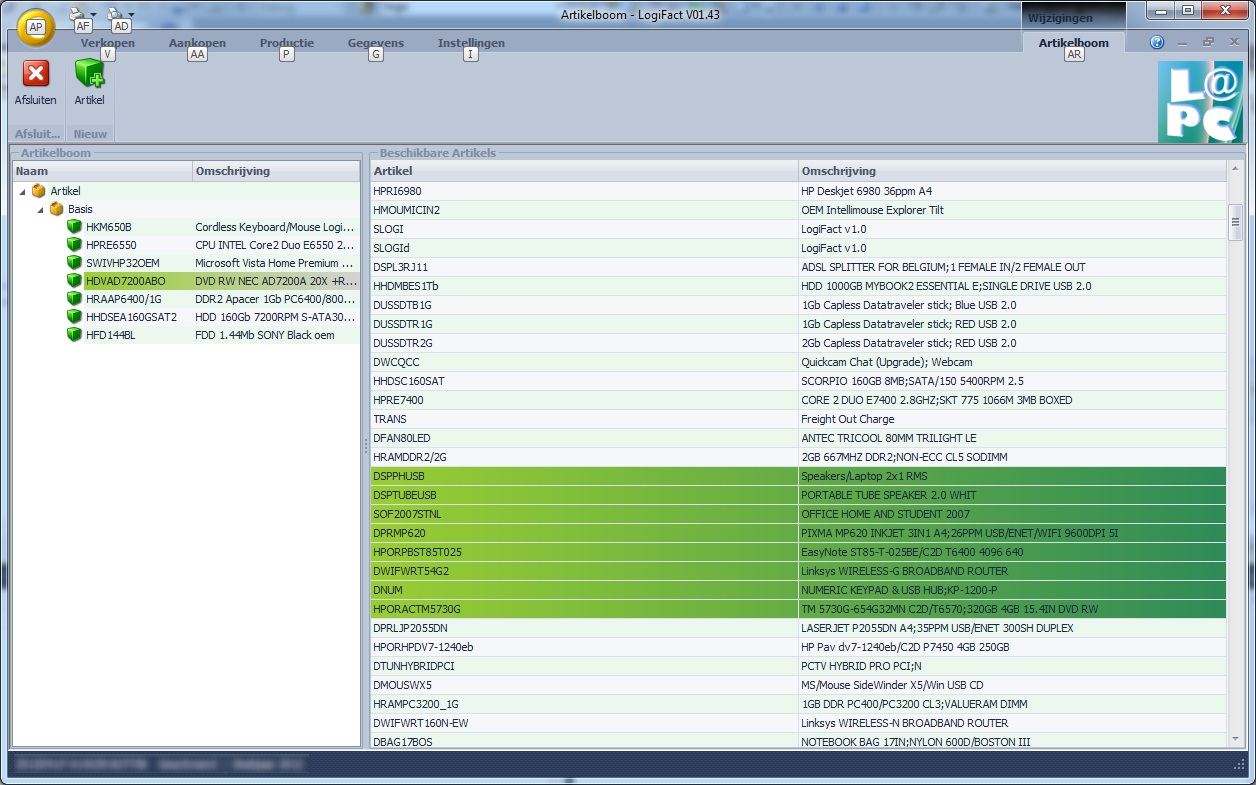Select highlighted article row DPRMP620

pyautogui.click(x=798, y=533)
